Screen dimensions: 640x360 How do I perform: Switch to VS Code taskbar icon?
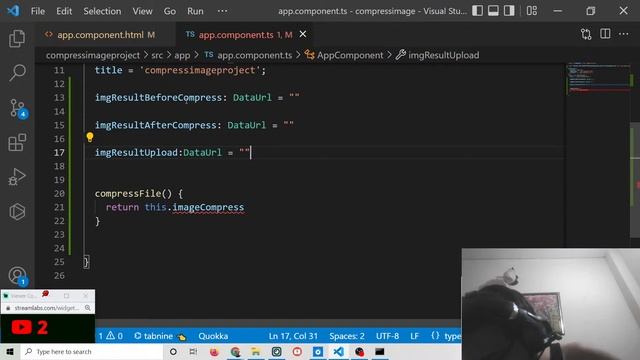point(338,351)
